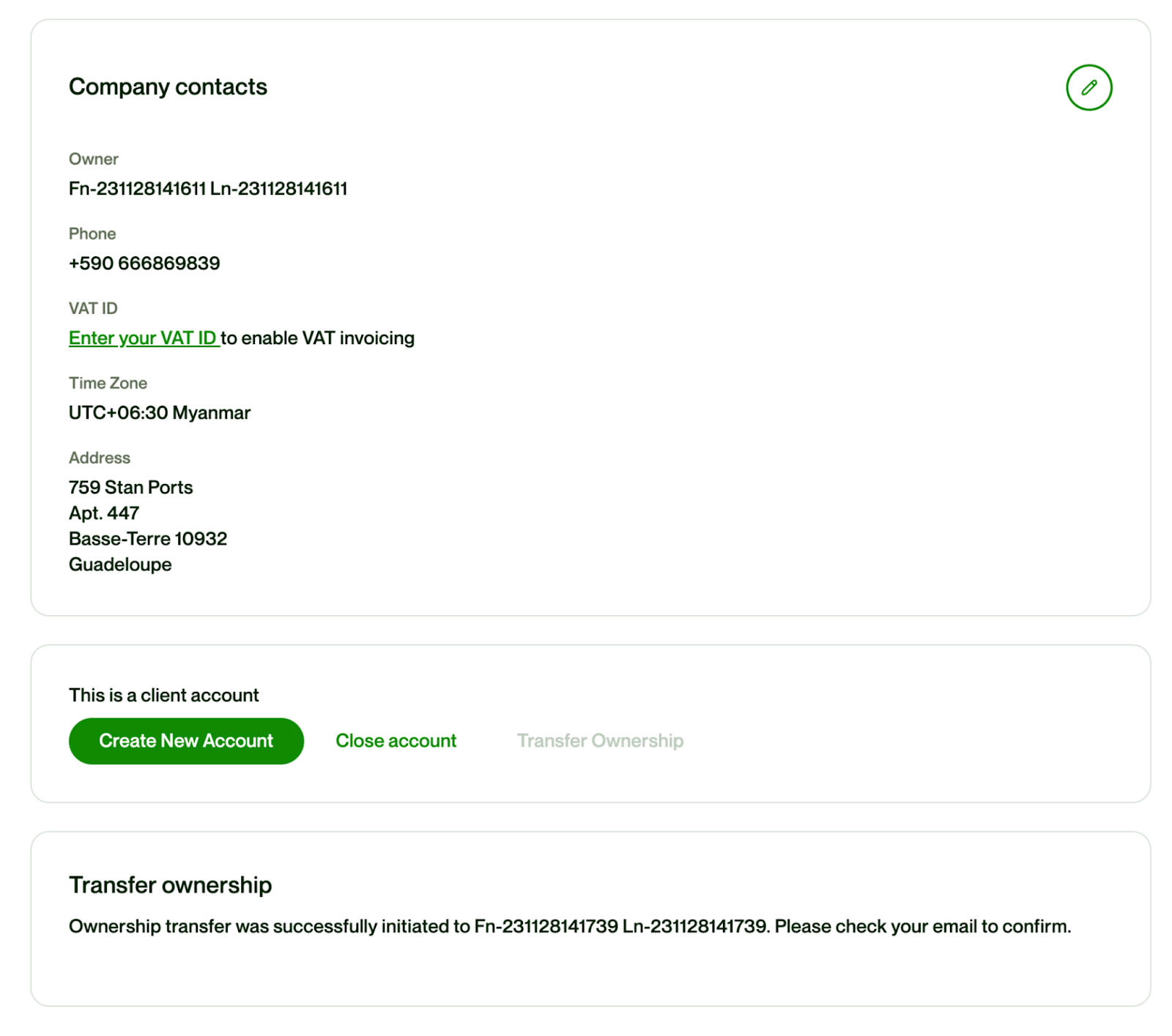Click the Close account link
Image resolution: width=1172 pixels, height=1036 pixels.
point(396,741)
